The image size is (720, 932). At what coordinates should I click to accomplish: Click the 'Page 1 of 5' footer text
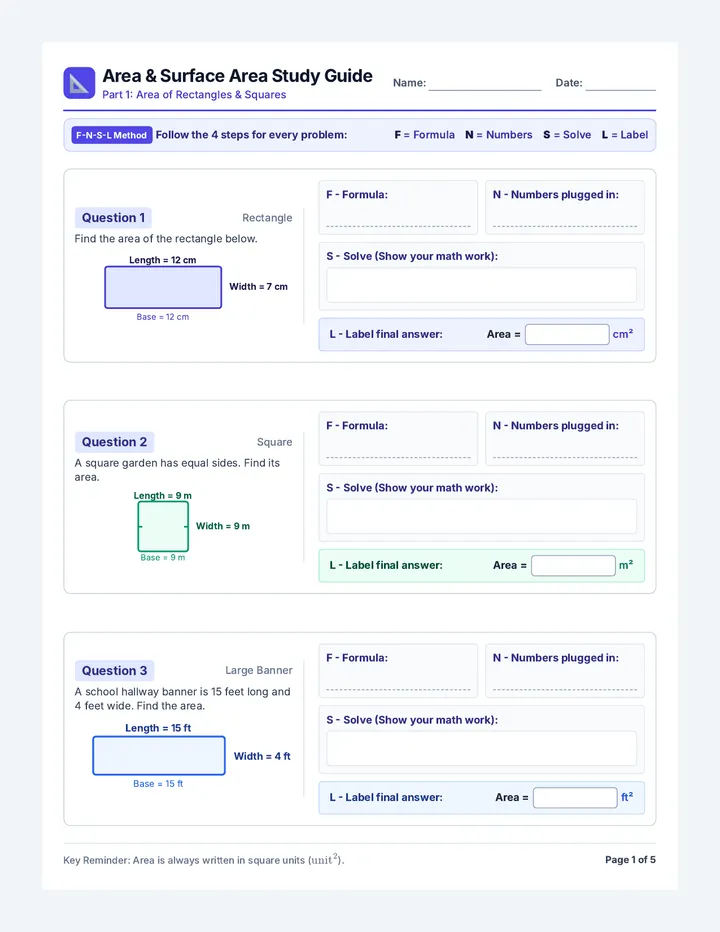(630, 859)
